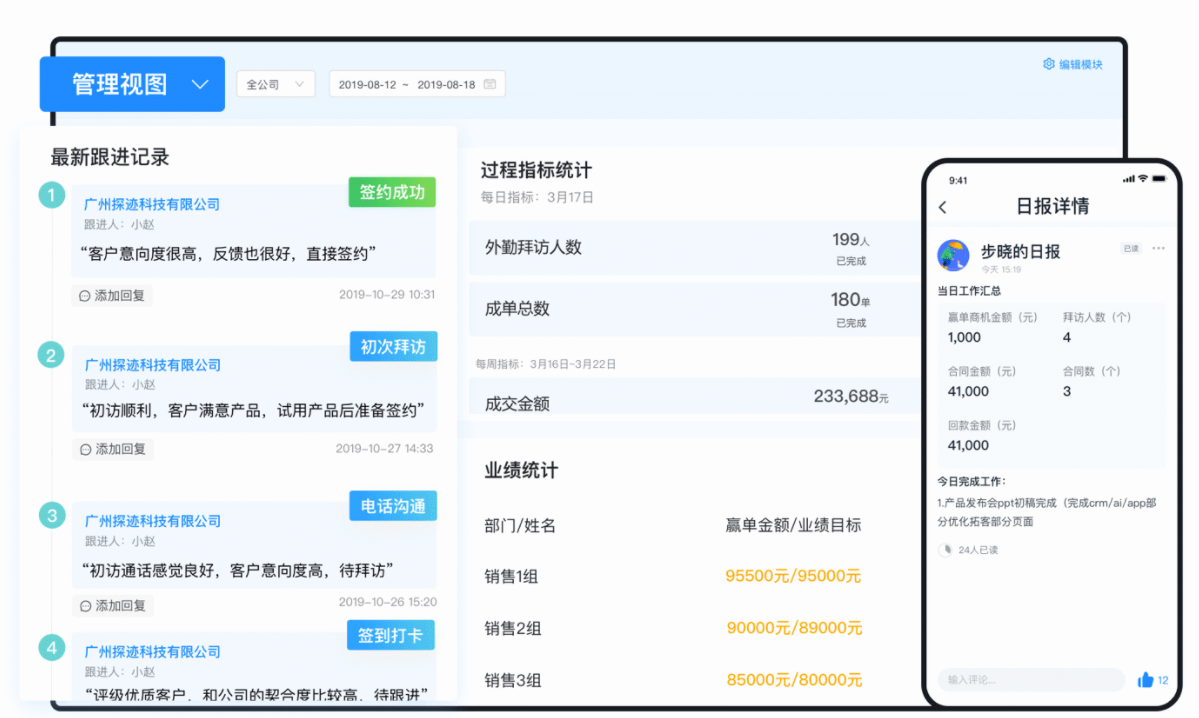Select the 签约成功 status tag
Image resolution: width=1199 pixels, height=718 pixels.
click(392, 192)
